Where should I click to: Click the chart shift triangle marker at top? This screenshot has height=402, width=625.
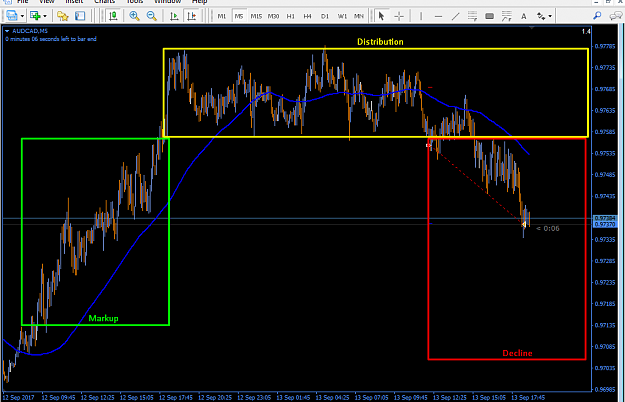(x=531, y=27)
